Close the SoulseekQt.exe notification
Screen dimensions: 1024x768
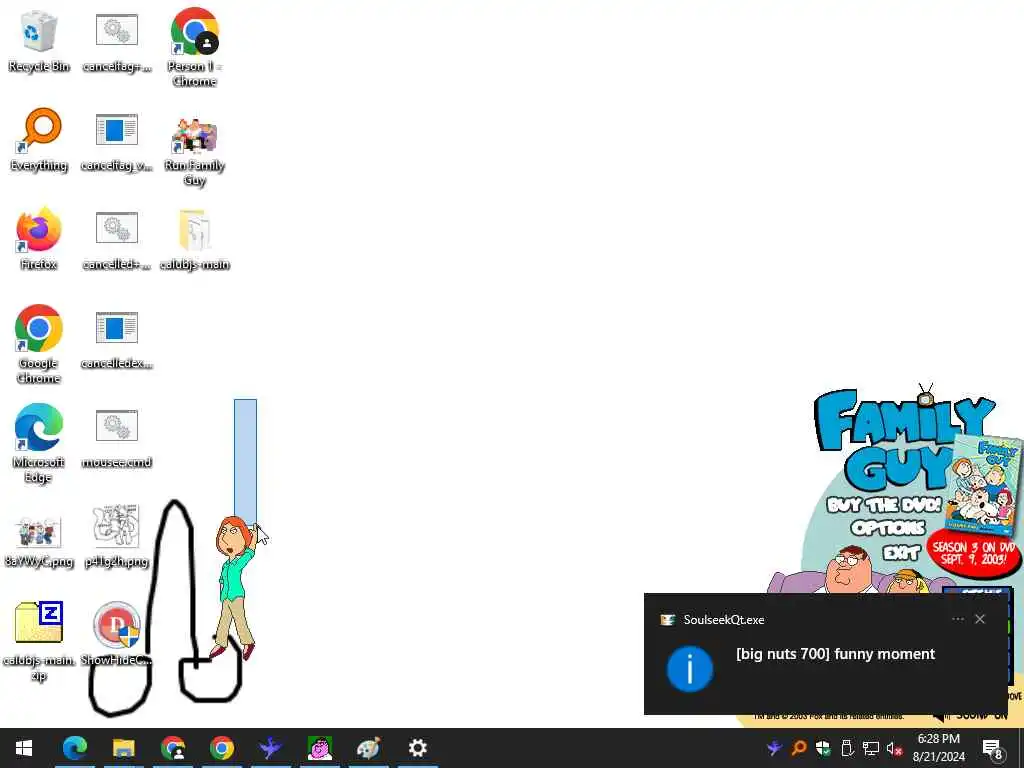pyautogui.click(x=980, y=619)
